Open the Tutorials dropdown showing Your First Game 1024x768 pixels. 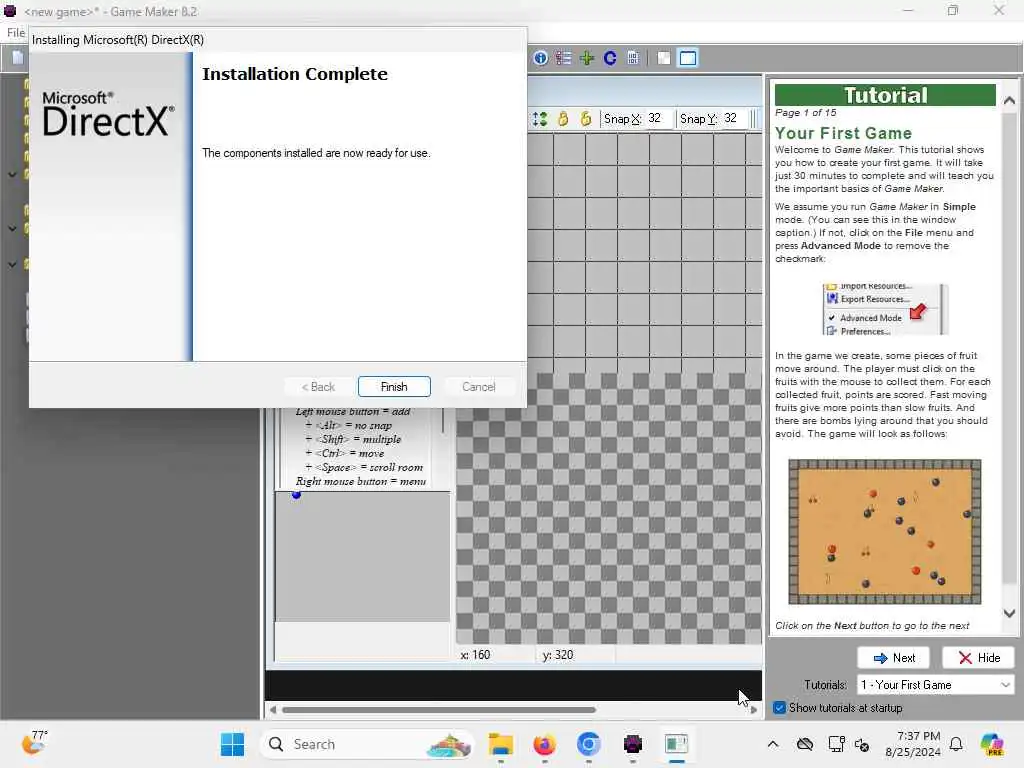pos(935,684)
